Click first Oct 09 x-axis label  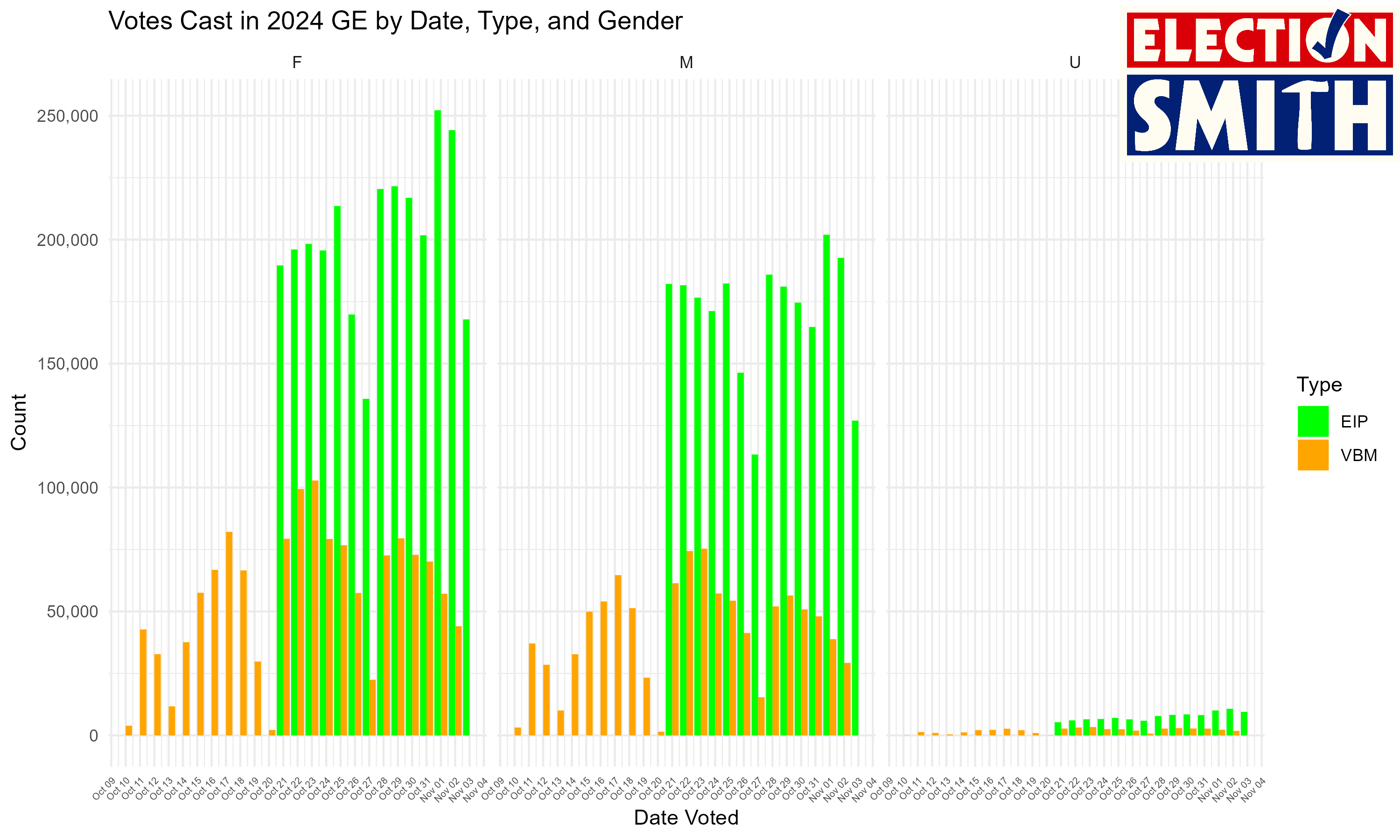104,789
